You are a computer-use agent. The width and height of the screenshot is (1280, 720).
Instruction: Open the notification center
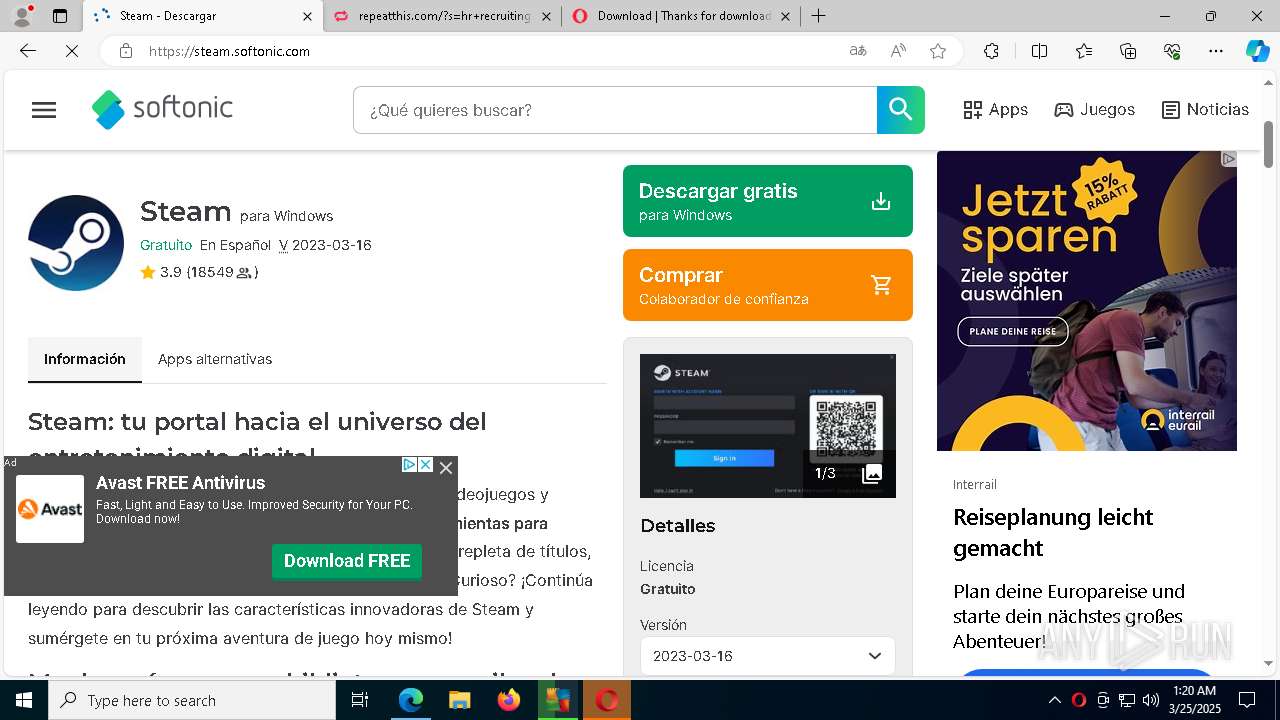(x=1247, y=700)
